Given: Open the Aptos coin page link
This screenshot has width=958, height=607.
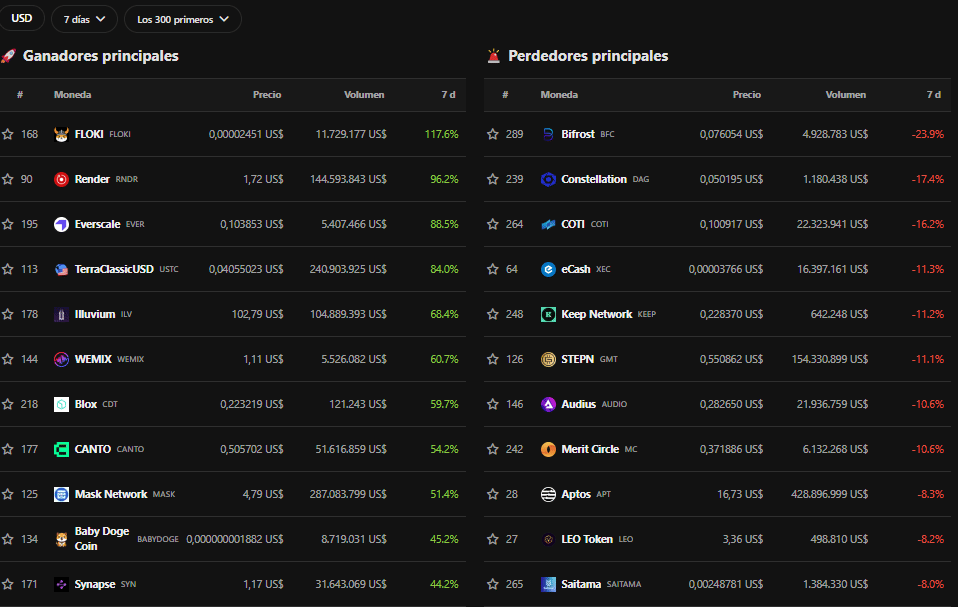Looking at the screenshot, I should [x=576, y=494].
